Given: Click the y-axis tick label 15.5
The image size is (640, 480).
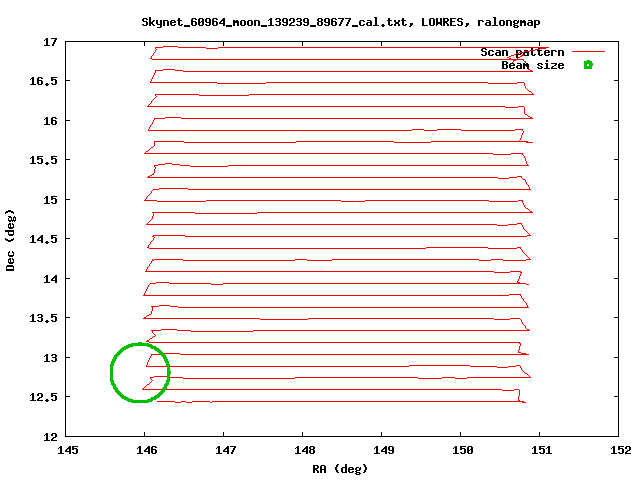Looking at the screenshot, I should pos(44,160).
